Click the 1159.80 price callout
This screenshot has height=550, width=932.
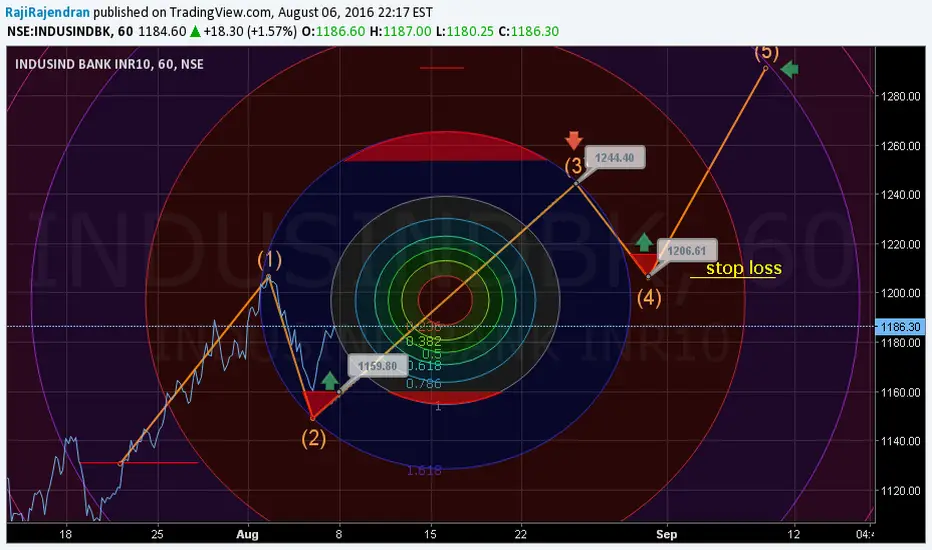coord(377,366)
